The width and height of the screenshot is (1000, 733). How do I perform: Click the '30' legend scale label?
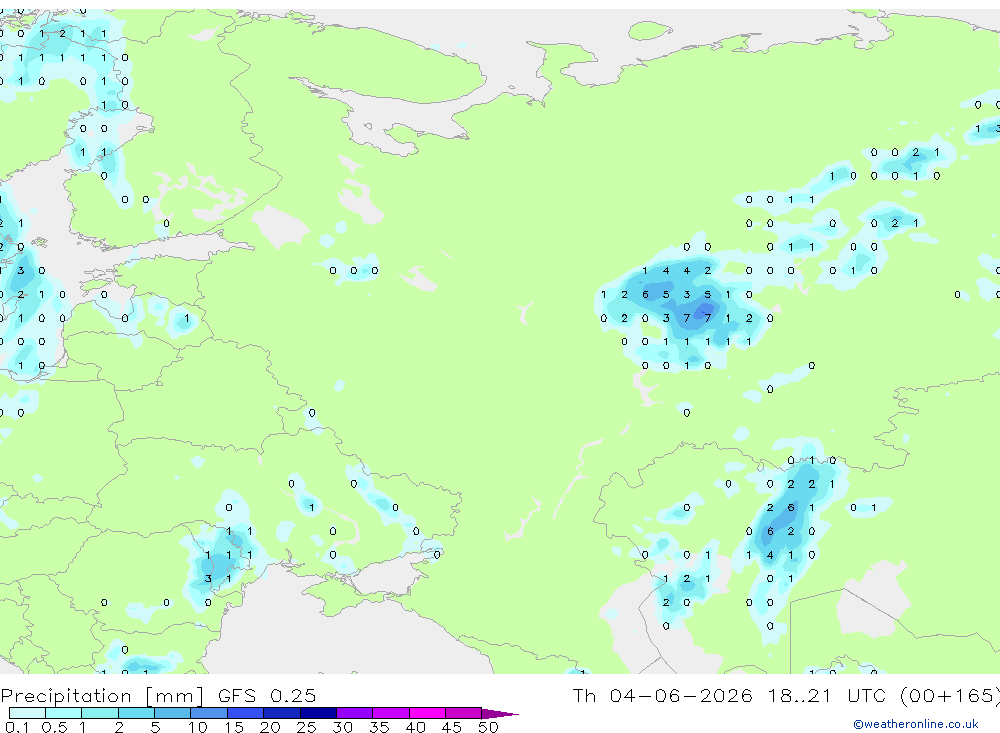click(x=342, y=727)
